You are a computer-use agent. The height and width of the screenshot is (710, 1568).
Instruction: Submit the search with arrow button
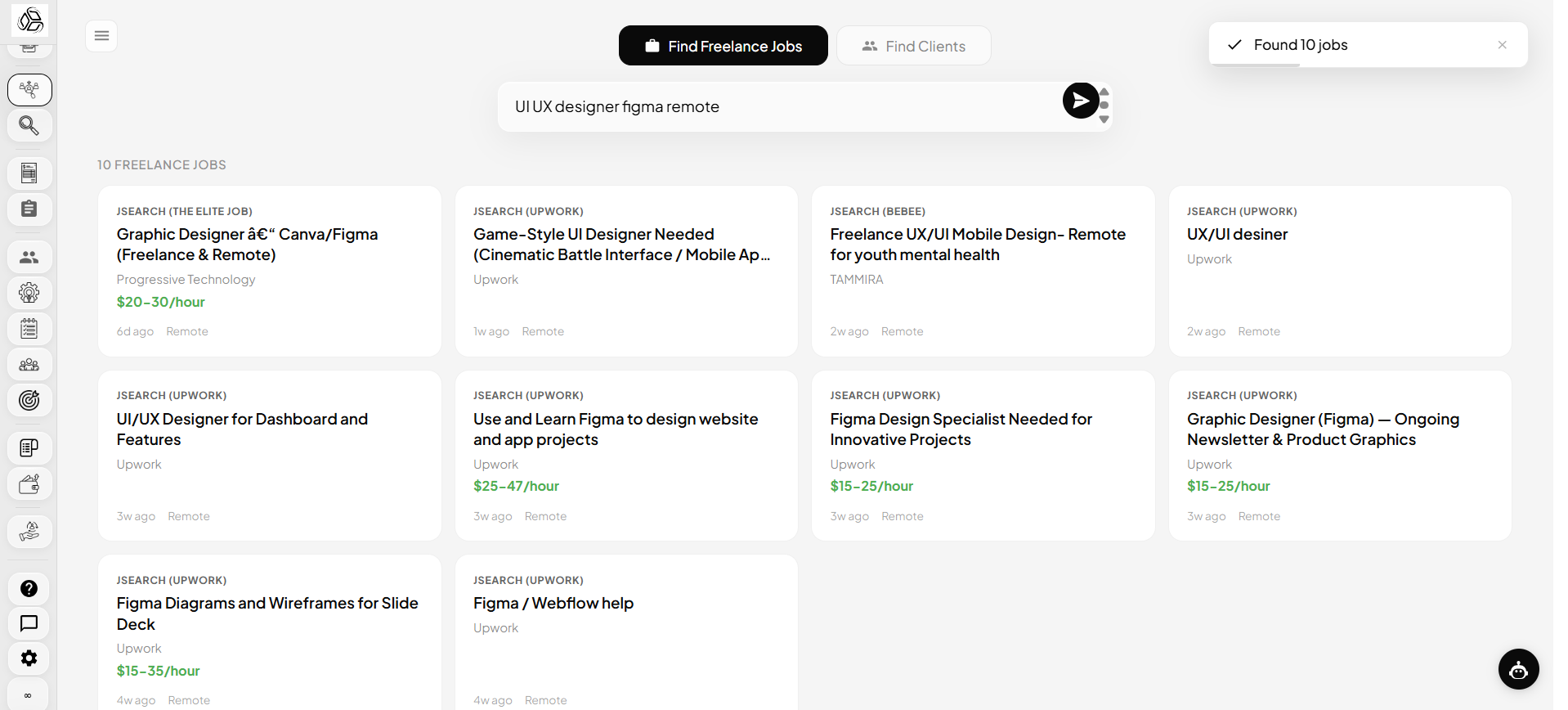[1080, 101]
